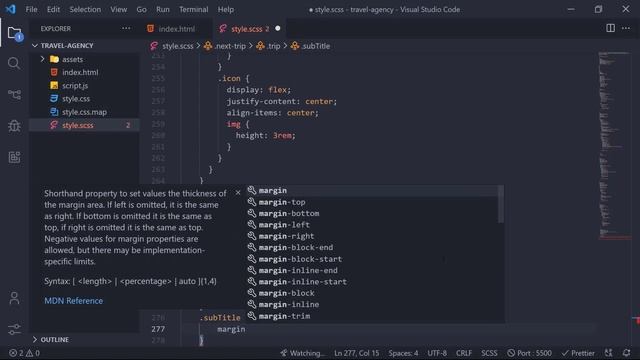Close the suggestion documentation panel

click(x=238, y=193)
